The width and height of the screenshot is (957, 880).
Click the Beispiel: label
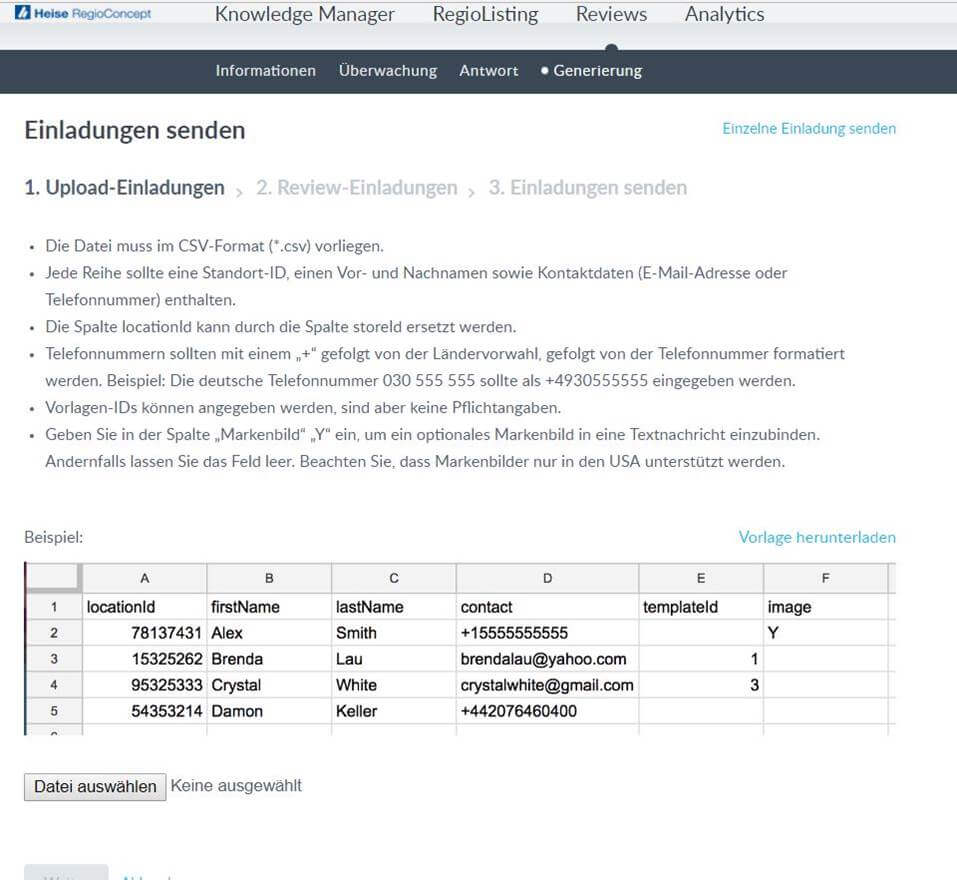(54, 538)
